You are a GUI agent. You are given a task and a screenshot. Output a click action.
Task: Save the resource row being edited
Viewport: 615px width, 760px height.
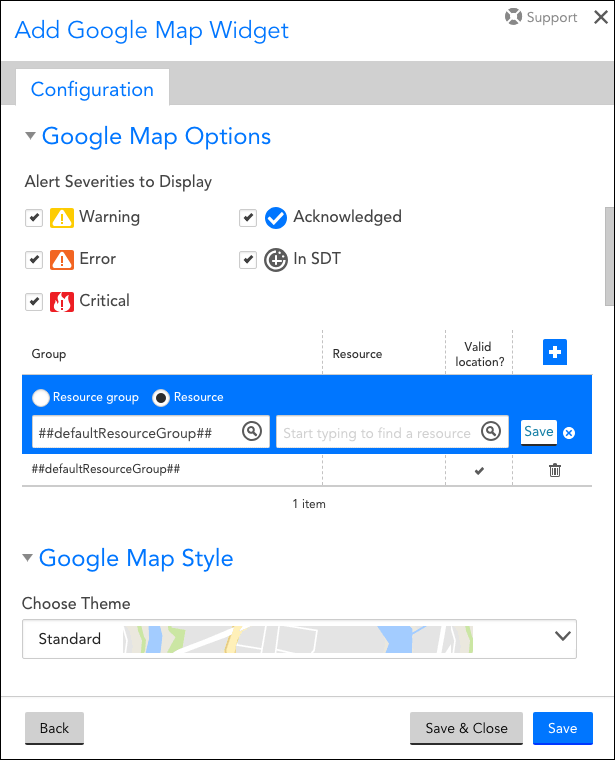click(x=539, y=432)
